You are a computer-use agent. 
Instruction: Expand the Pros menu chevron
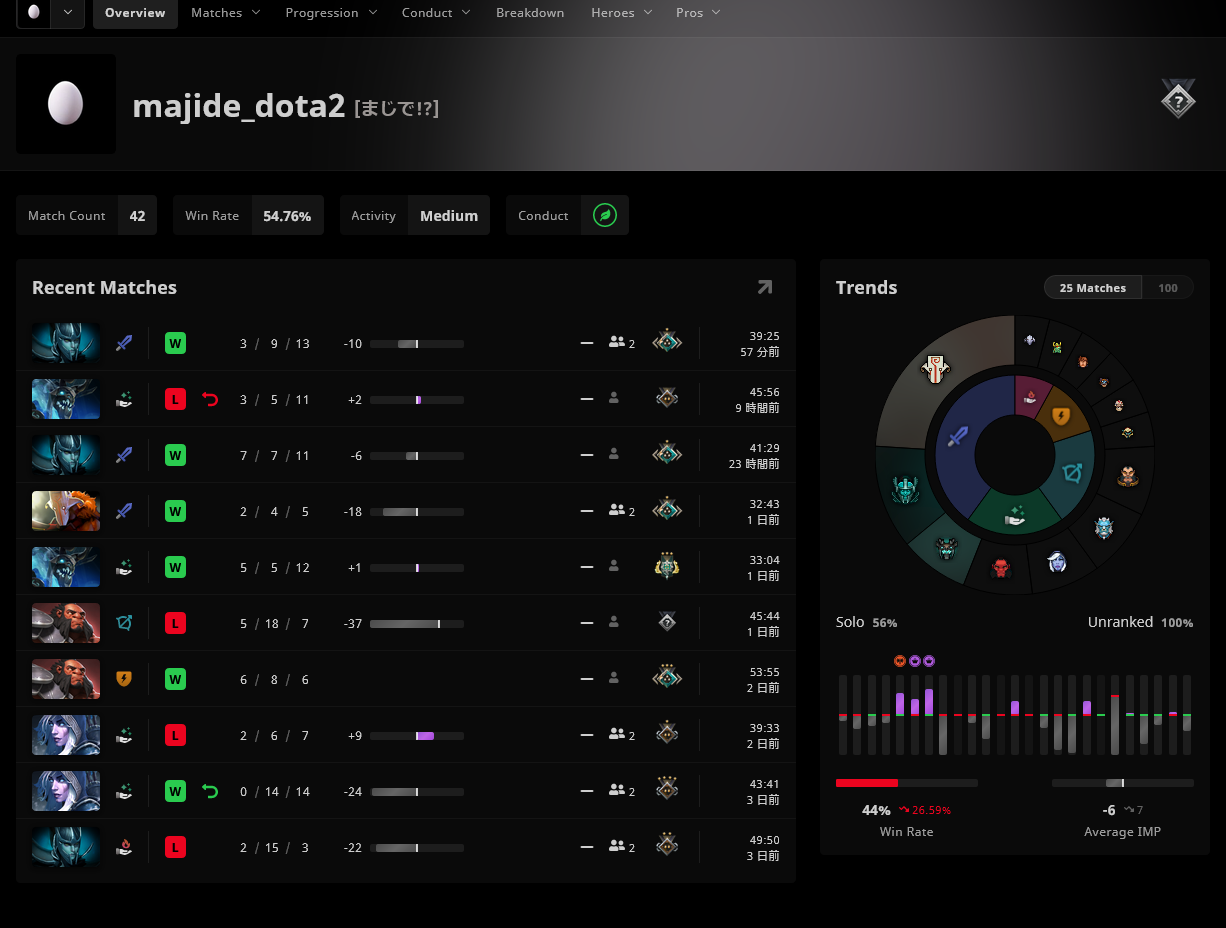tap(717, 13)
